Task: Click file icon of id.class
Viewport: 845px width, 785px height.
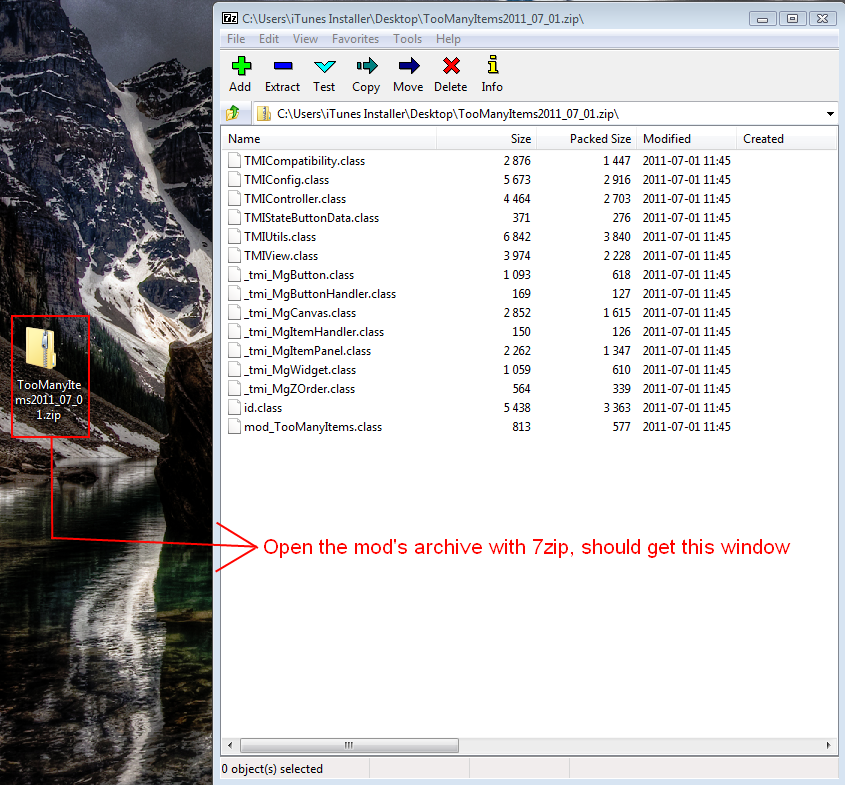Action: 234,408
